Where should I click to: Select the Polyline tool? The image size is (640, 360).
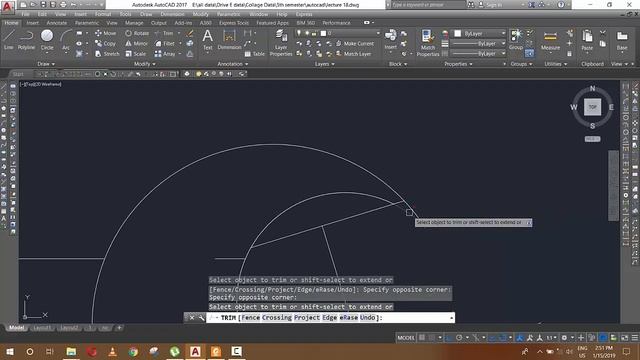click(x=26, y=40)
